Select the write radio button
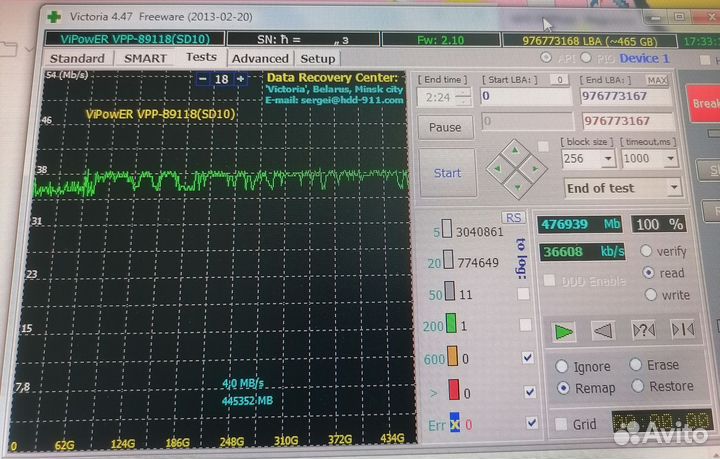This screenshot has height=459, width=720. pos(650,294)
